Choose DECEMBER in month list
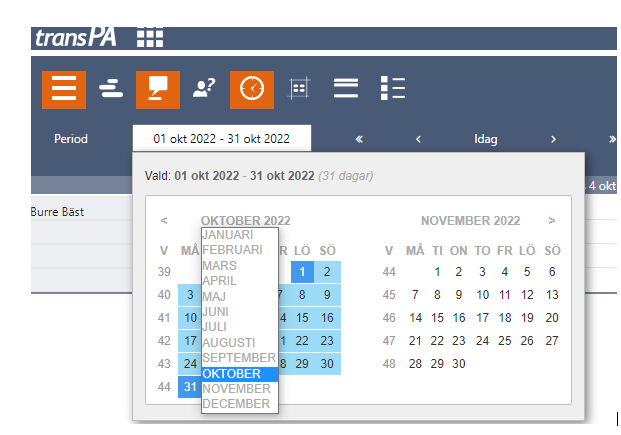Viewport: 621px width, 435px height. pos(240,404)
